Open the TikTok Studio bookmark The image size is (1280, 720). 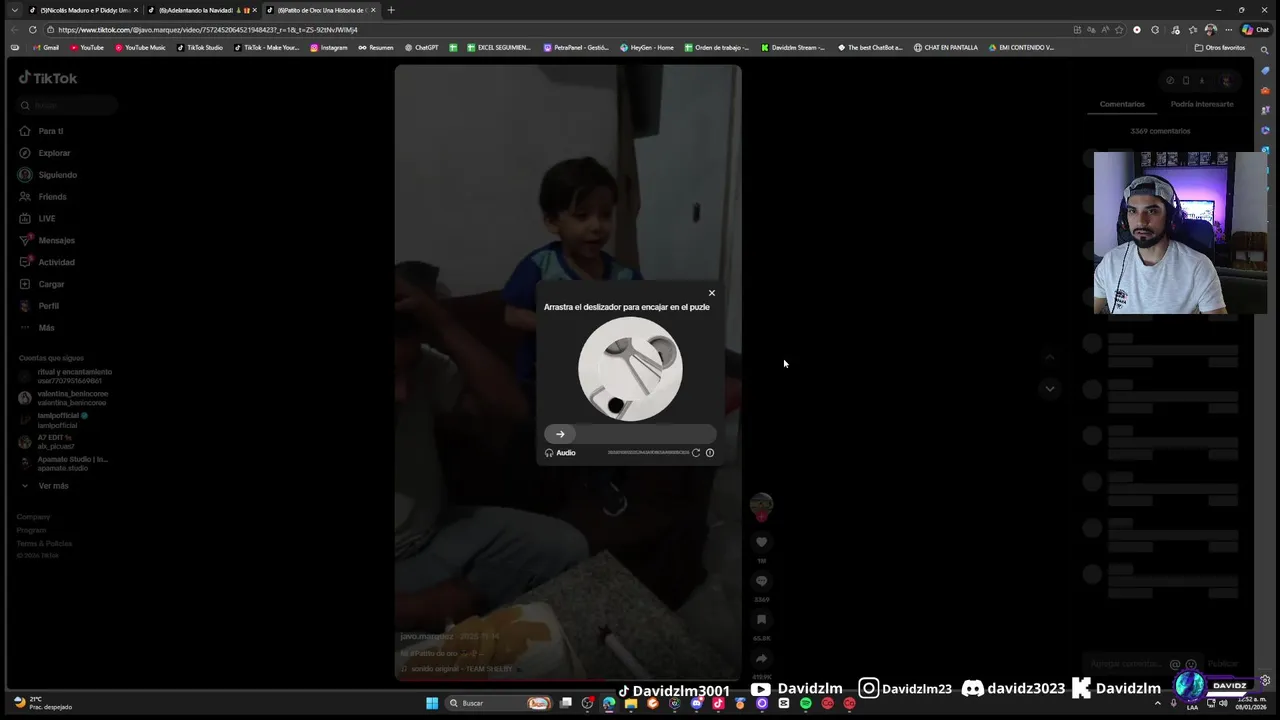pos(200,47)
